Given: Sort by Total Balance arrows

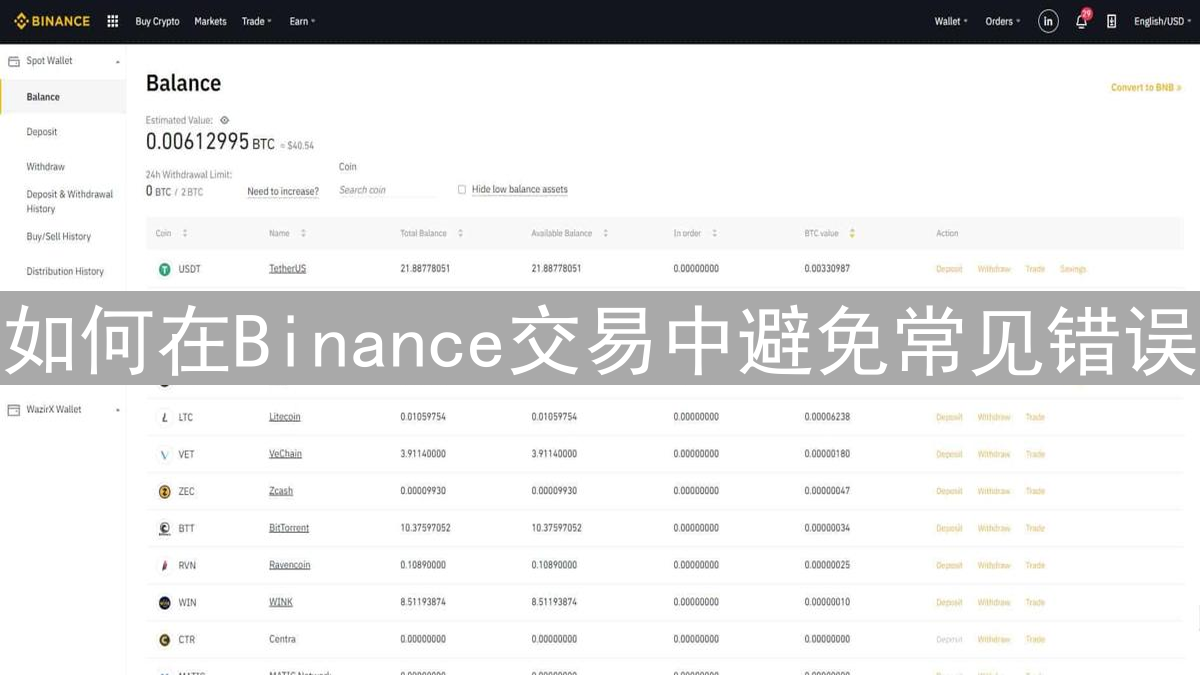Looking at the screenshot, I should (x=460, y=233).
